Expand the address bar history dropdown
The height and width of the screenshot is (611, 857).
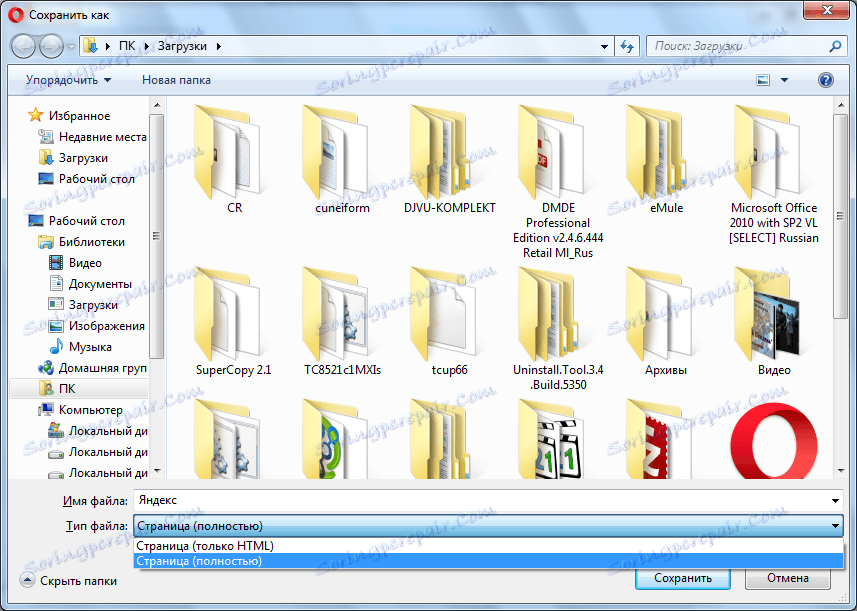pos(604,46)
